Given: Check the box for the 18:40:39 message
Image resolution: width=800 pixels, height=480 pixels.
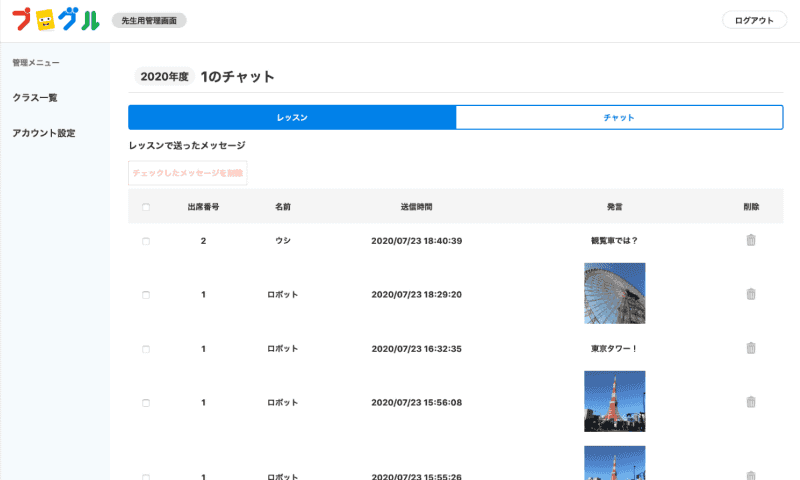Looking at the screenshot, I should pyautogui.click(x=146, y=241).
